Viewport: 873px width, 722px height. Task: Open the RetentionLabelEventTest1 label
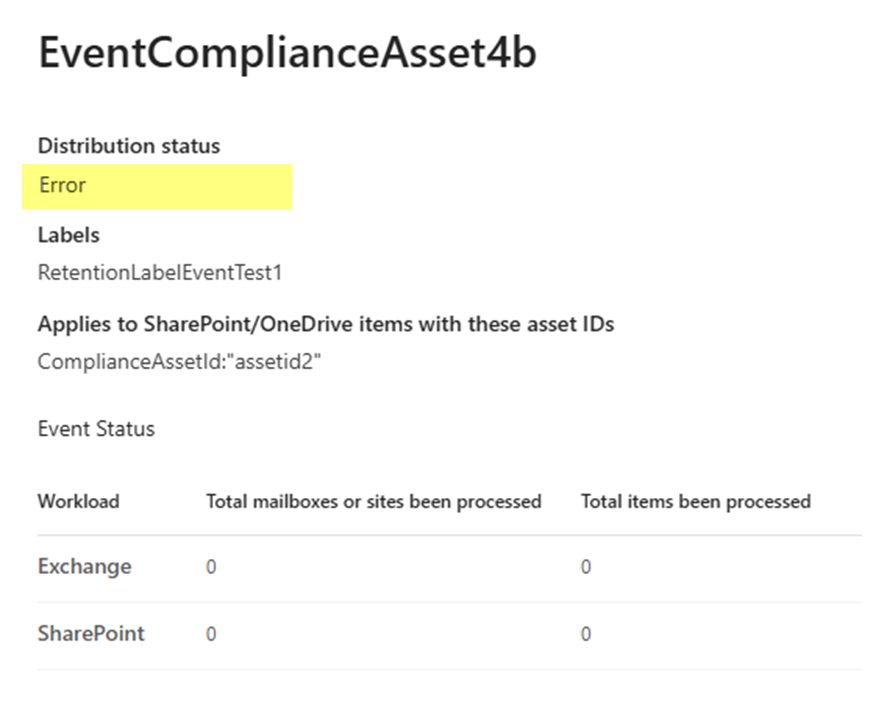point(160,273)
